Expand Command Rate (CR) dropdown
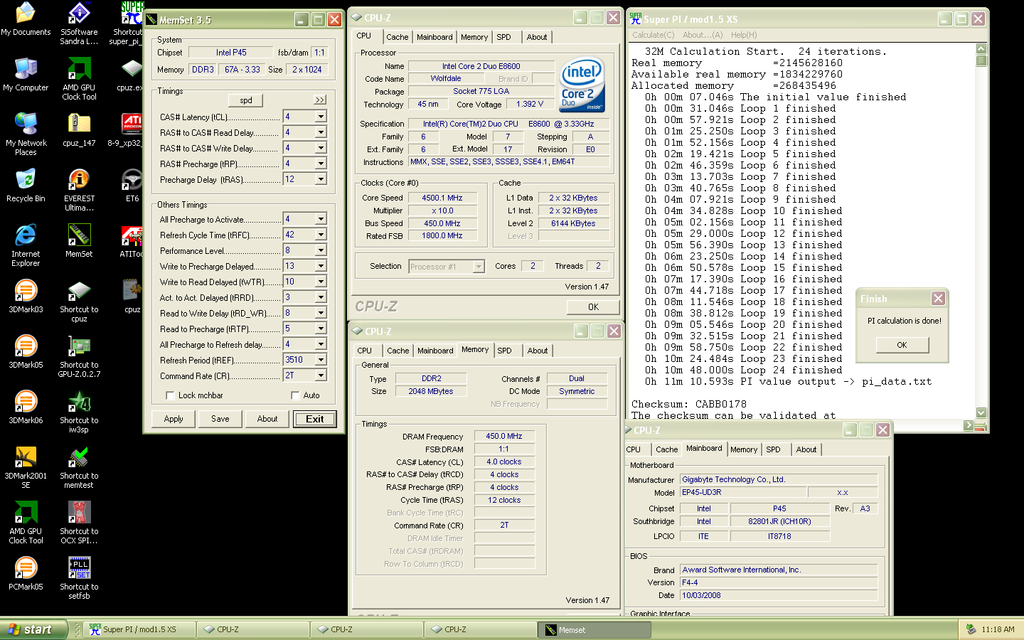The height and width of the screenshot is (640, 1024). click(321, 376)
